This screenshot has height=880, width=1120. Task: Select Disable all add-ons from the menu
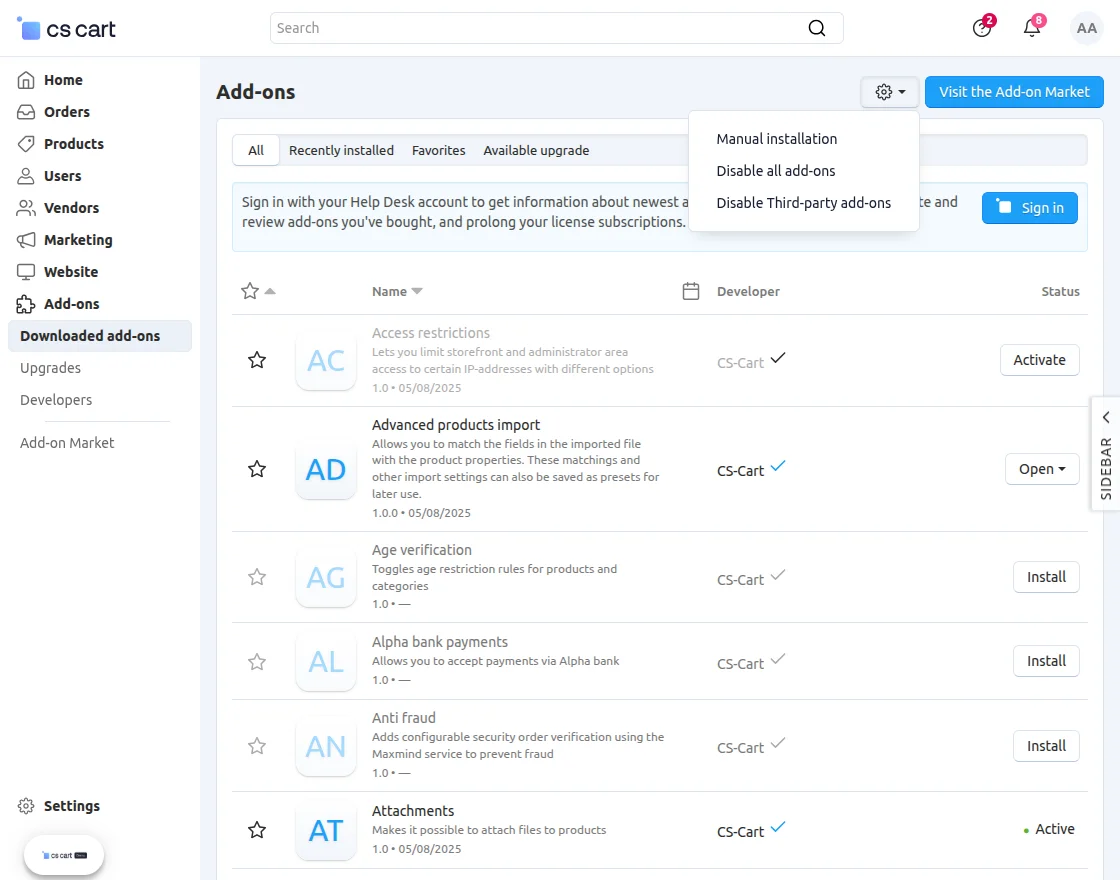(776, 170)
